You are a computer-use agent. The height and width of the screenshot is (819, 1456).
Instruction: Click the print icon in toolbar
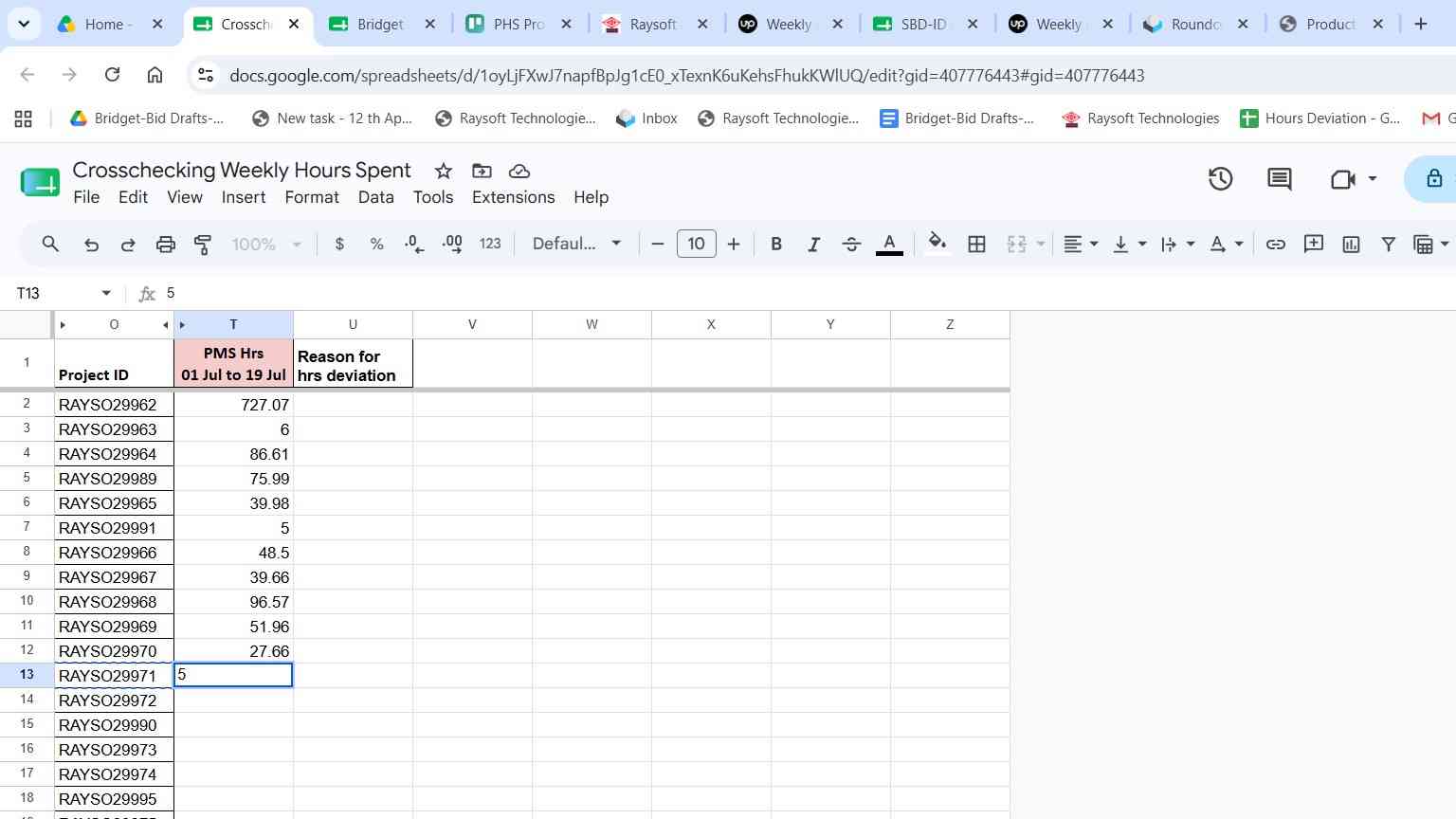coord(166,244)
